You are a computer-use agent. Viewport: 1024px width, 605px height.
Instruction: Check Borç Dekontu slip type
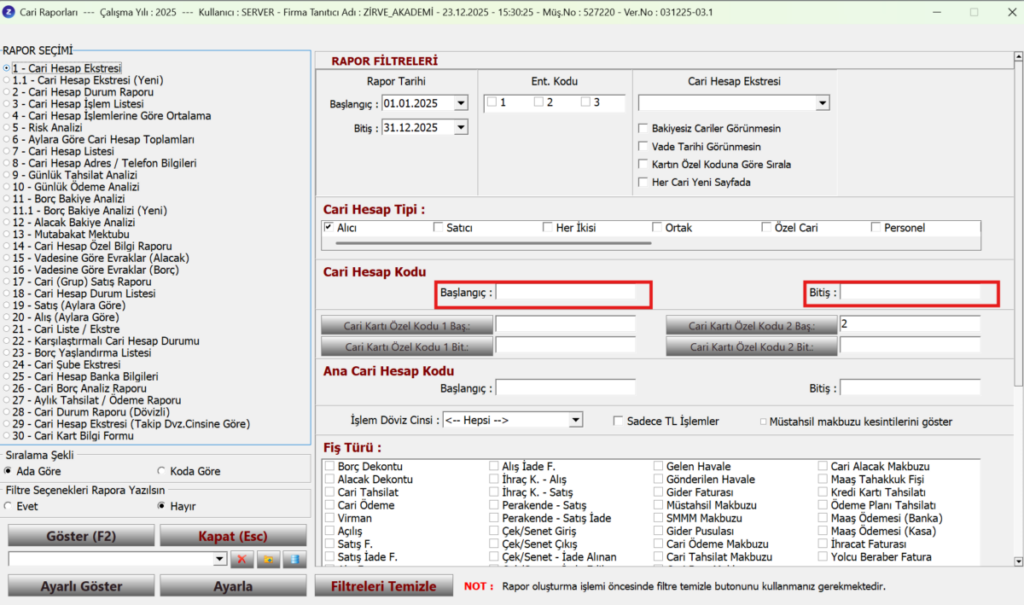tap(330, 466)
